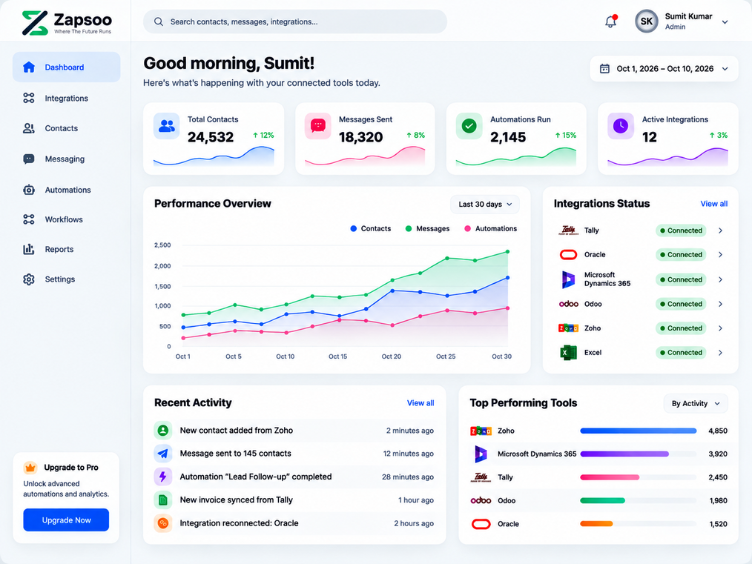Click the Connected badge for Tally
This screenshot has width=752, height=564.
[x=681, y=231]
